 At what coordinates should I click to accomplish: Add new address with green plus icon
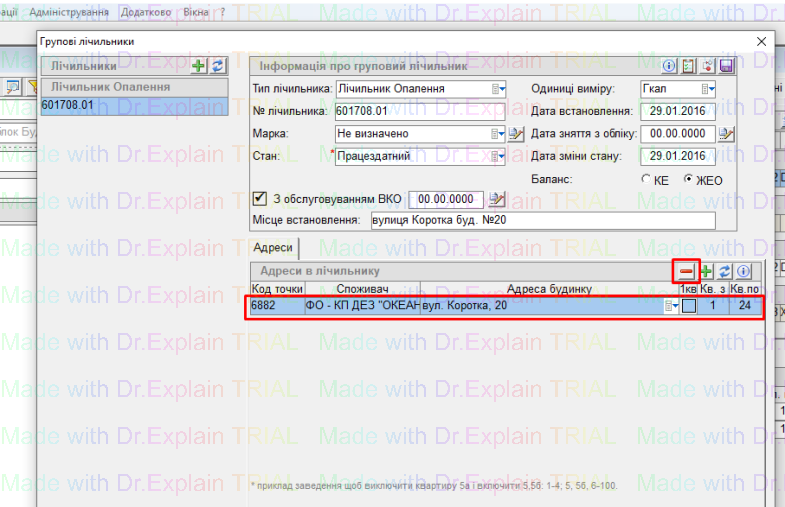click(x=707, y=271)
